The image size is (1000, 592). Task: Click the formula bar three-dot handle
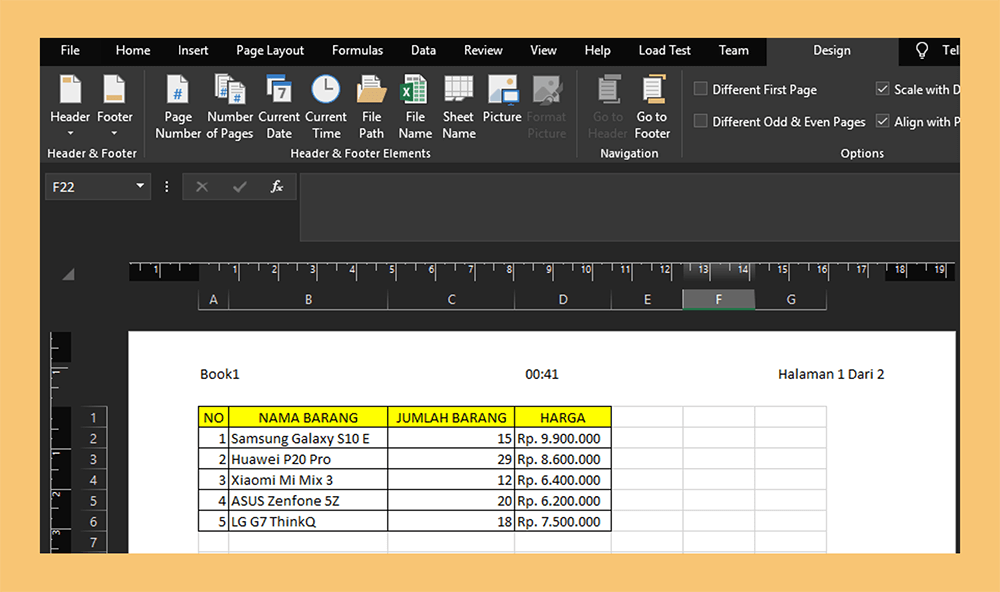[x=166, y=187]
